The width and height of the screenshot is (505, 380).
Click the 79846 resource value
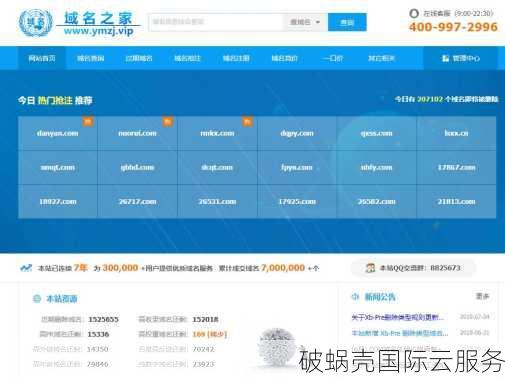pos(97,364)
